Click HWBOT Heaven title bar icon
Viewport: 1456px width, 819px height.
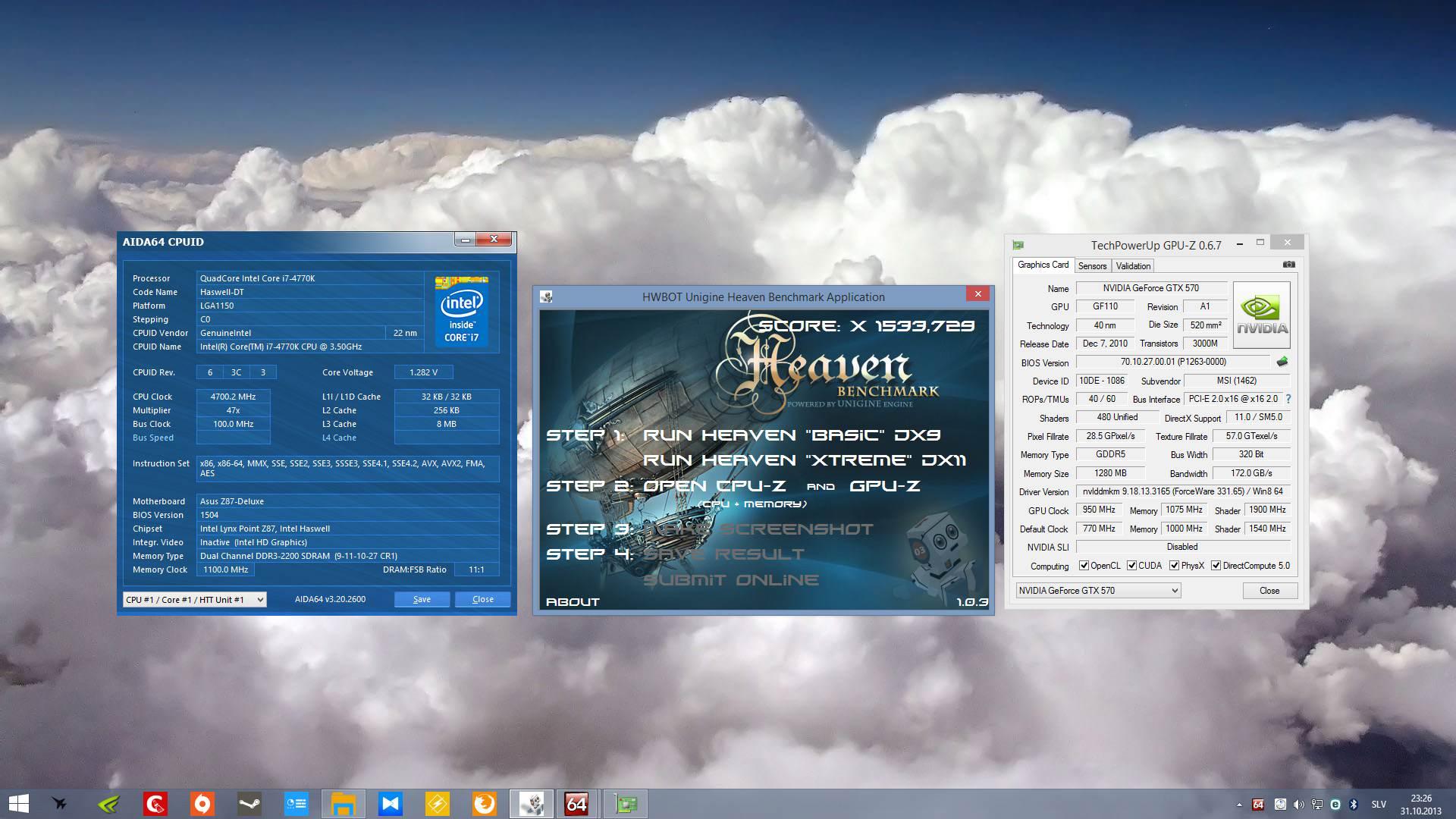point(546,297)
